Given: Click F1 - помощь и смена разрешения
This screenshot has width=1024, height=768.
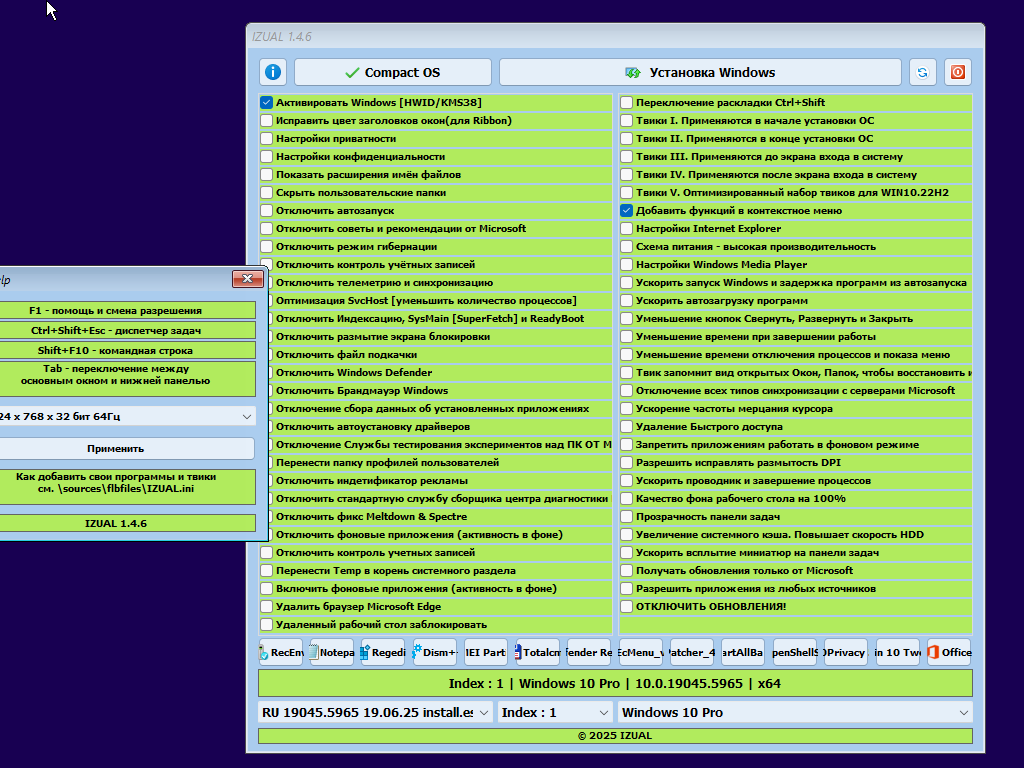Looking at the screenshot, I should click(116, 311).
